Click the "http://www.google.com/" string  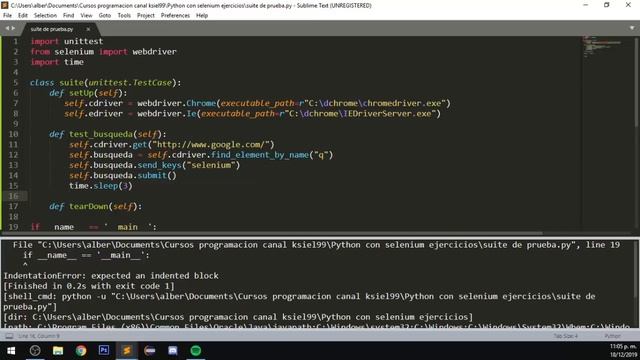tap(211, 144)
